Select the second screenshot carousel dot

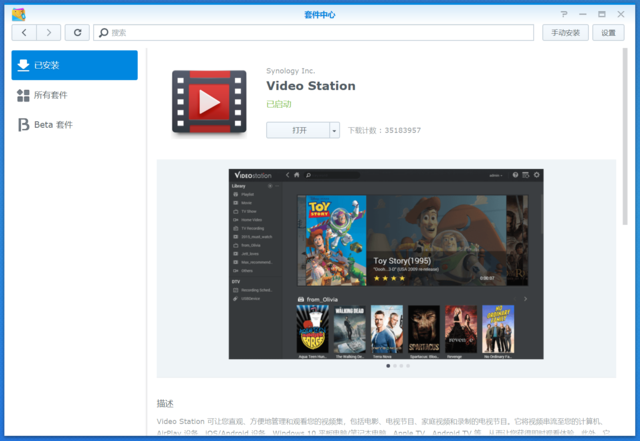coord(395,366)
